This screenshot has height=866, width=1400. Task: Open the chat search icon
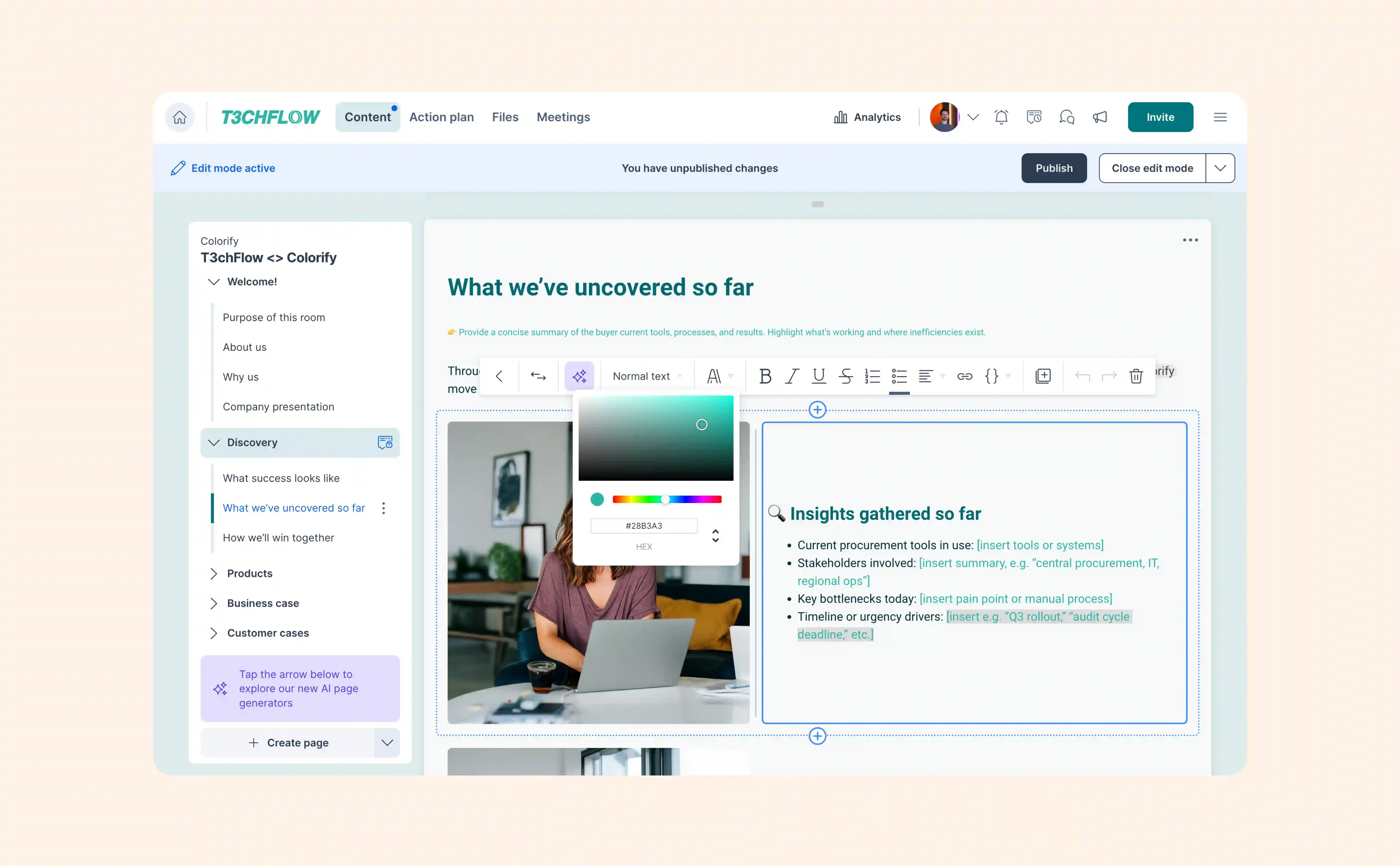(x=1067, y=117)
